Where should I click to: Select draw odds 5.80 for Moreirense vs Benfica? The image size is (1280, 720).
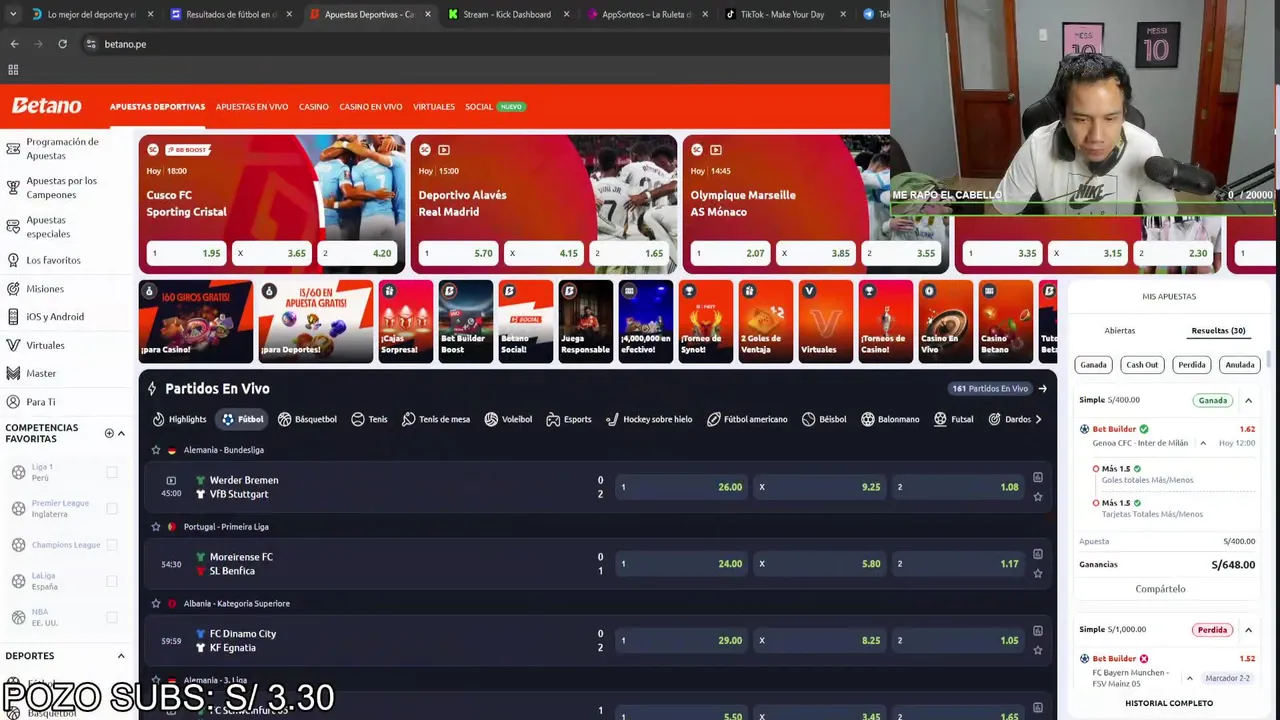(820, 564)
